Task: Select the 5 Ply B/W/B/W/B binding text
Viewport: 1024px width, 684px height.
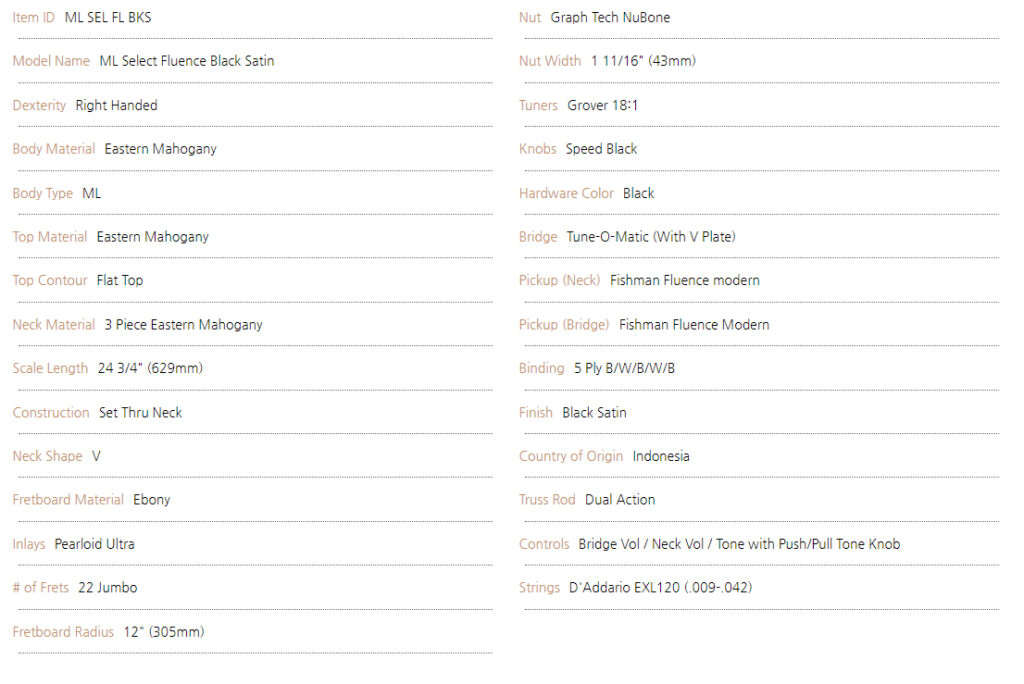Action: pyautogui.click(x=624, y=368)
